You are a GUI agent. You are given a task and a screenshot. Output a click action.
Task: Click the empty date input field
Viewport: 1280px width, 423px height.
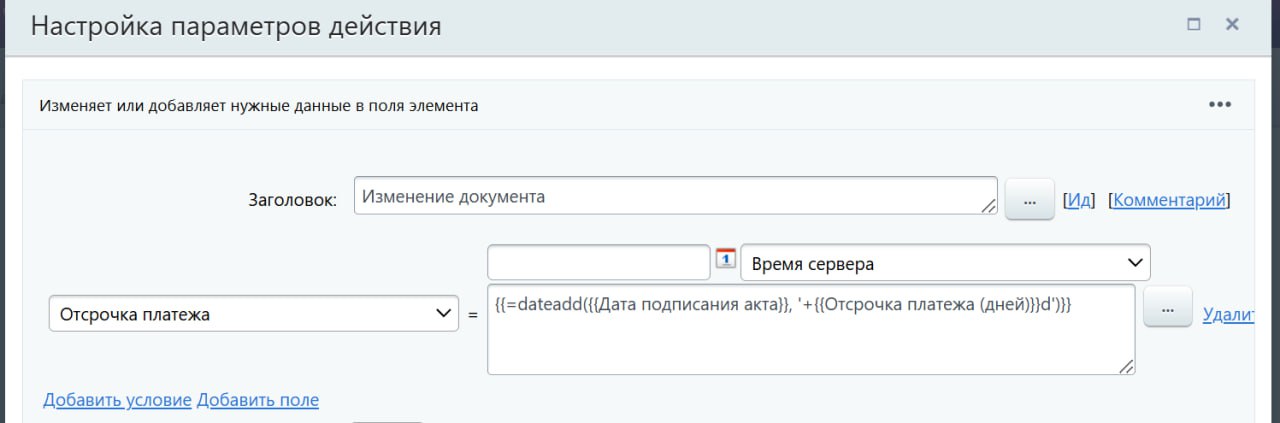[x=598, y=263]
